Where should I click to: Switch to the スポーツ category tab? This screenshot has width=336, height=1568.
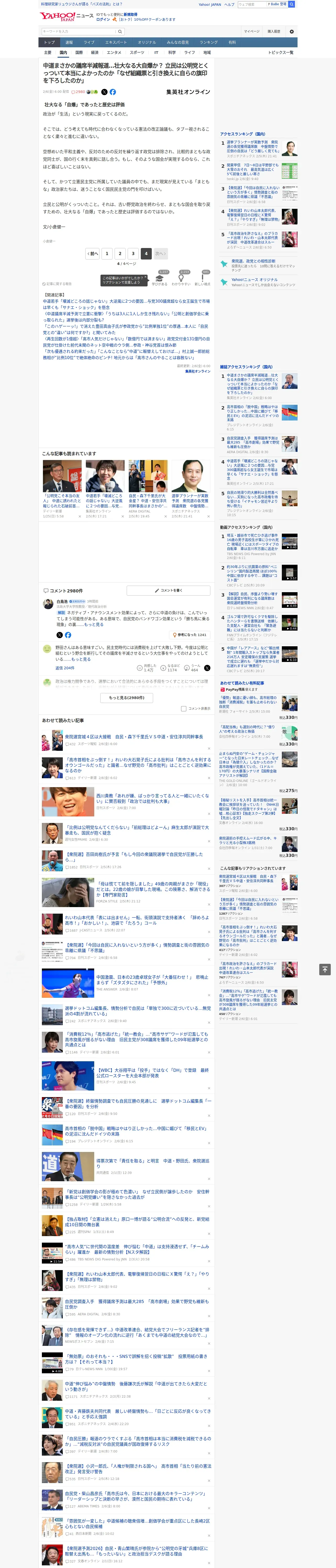click(x=137, y=52)
